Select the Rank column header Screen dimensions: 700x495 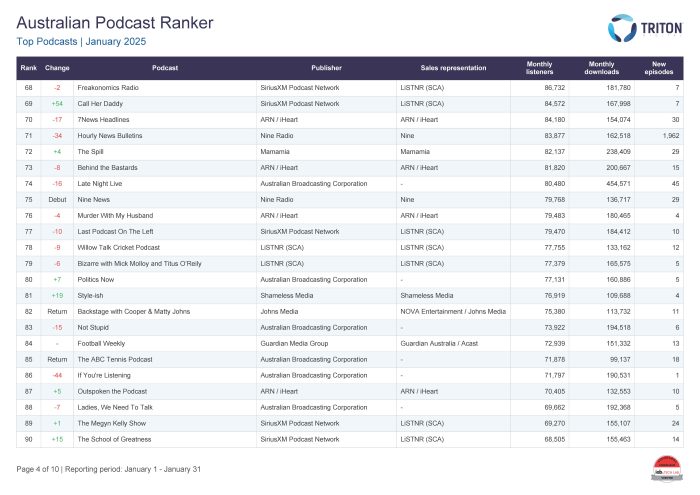[29, 68]
